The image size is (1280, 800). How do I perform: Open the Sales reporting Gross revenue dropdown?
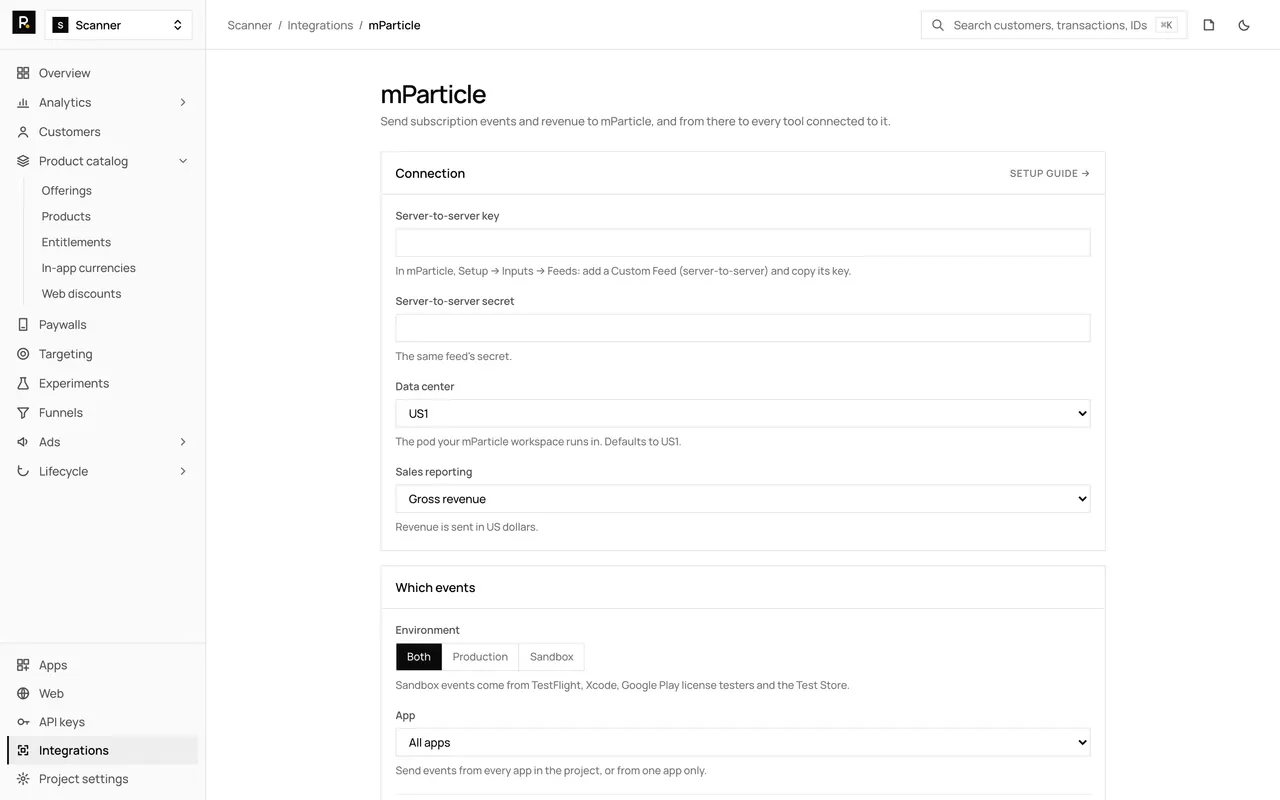pos(743,499)
